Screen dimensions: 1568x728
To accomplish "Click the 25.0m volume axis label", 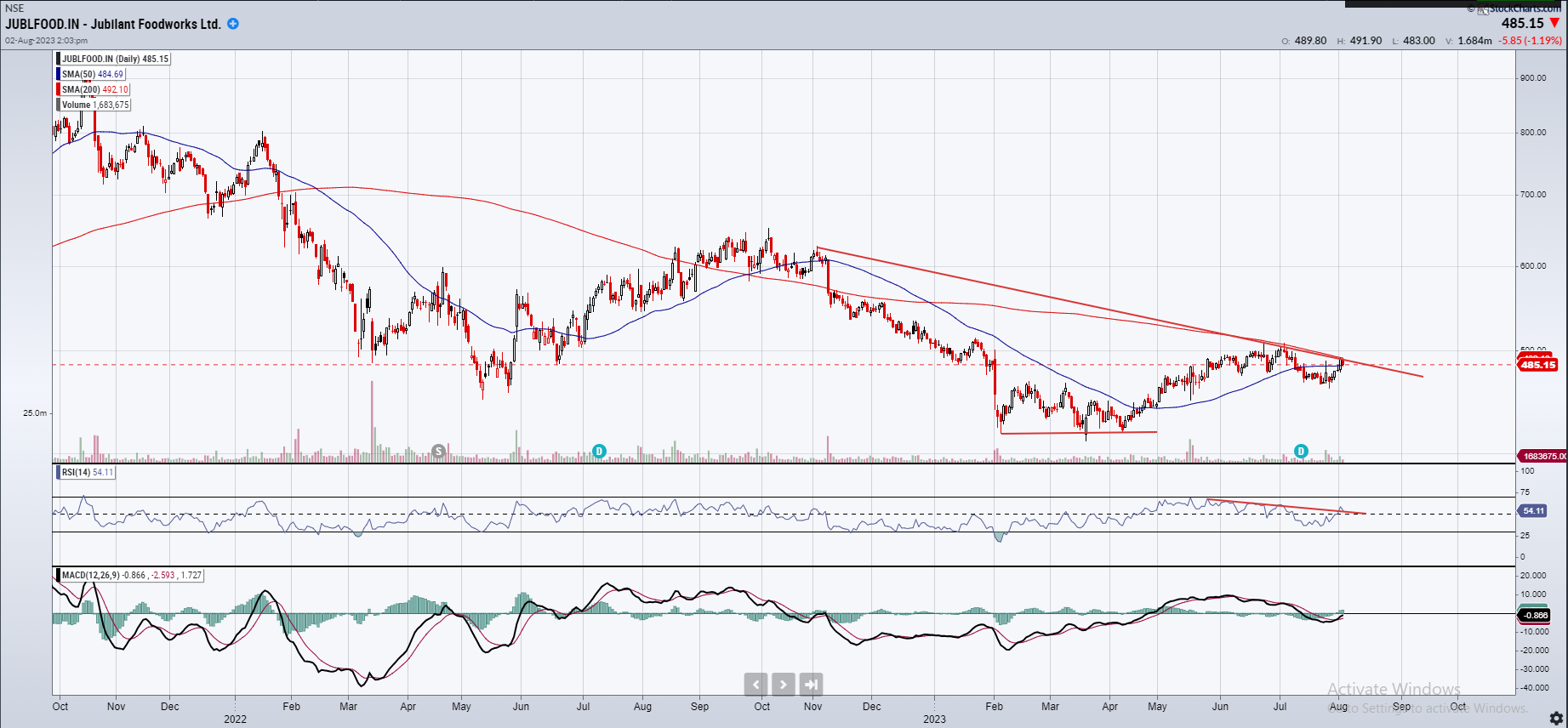I will 35,413.
